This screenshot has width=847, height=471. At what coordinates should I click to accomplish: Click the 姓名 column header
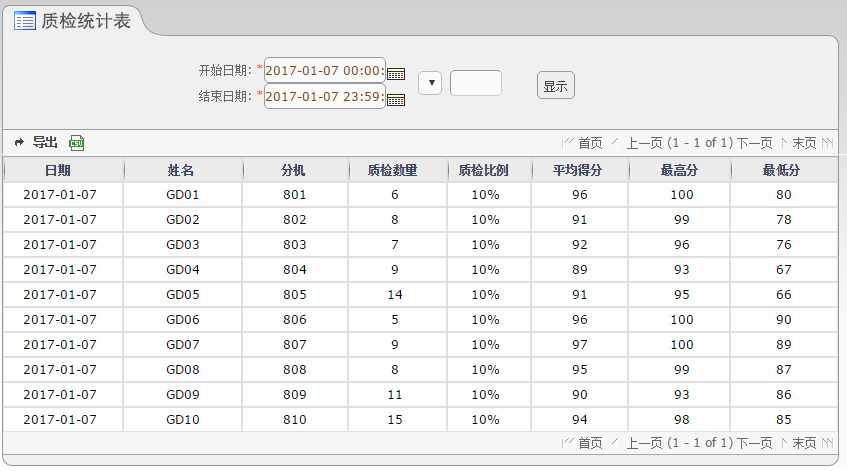click(181, 170)
